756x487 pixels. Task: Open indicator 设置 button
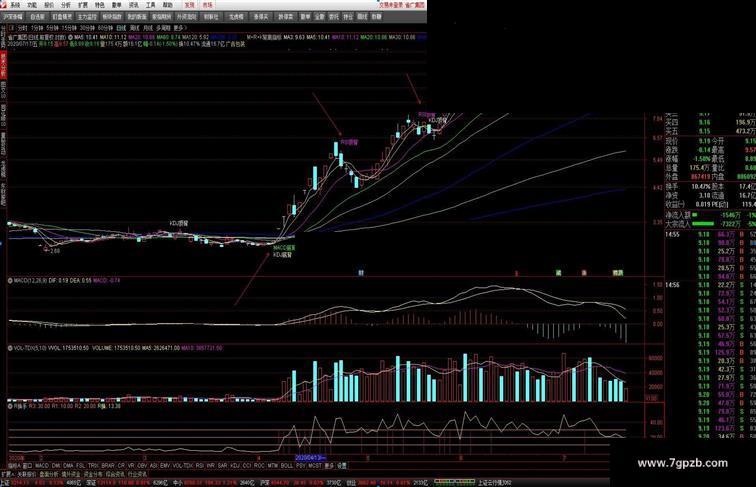click(341, 466)
